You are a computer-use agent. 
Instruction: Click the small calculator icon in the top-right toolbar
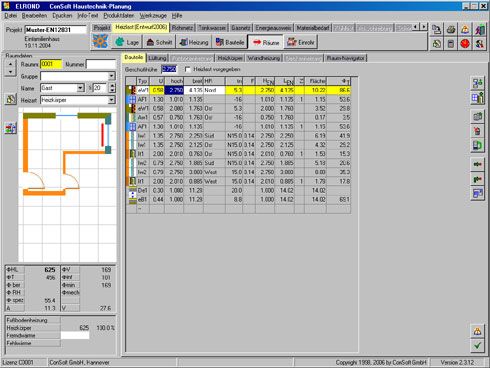(x=451, y=44)
